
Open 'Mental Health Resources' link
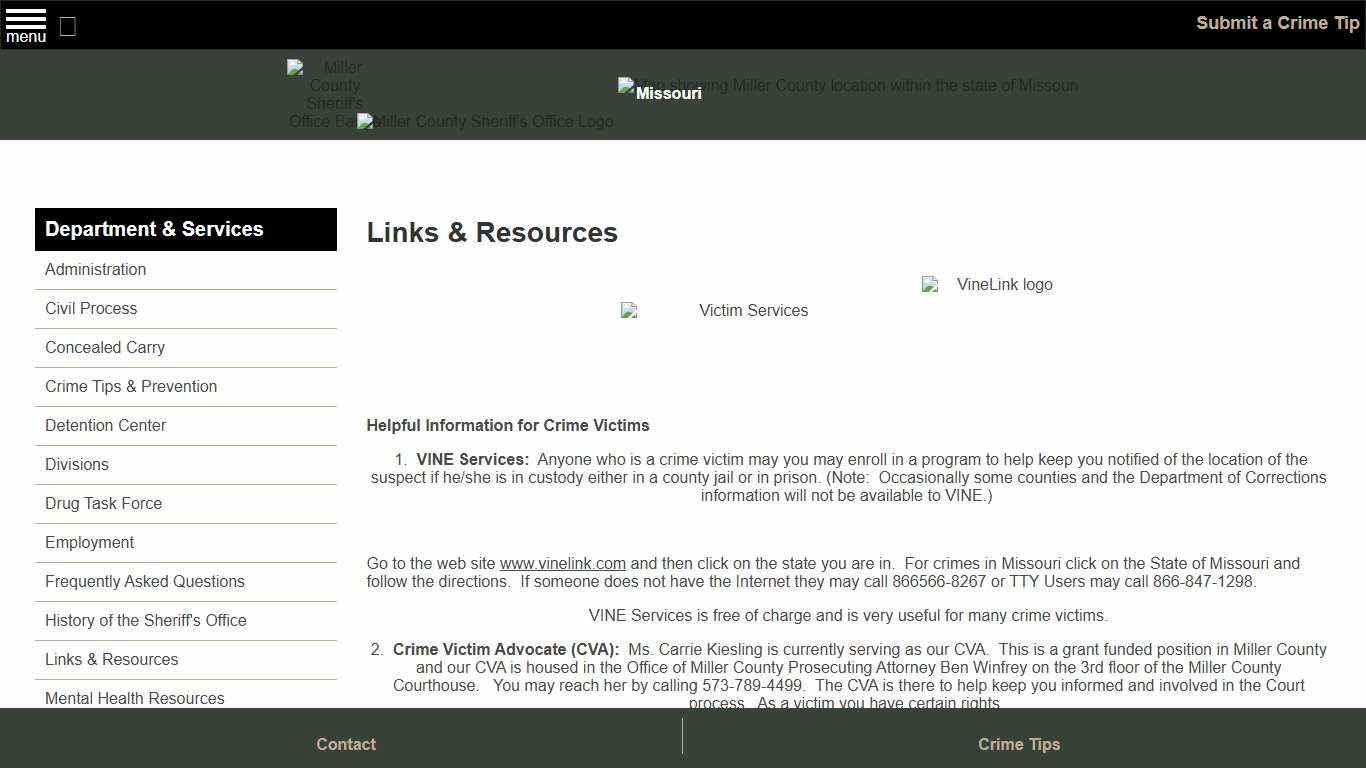point(134,698)
